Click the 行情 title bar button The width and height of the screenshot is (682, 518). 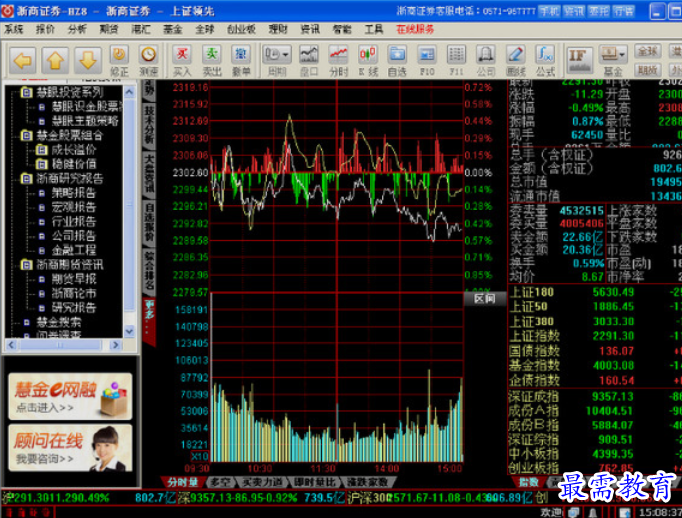click(x=623, y=11)
